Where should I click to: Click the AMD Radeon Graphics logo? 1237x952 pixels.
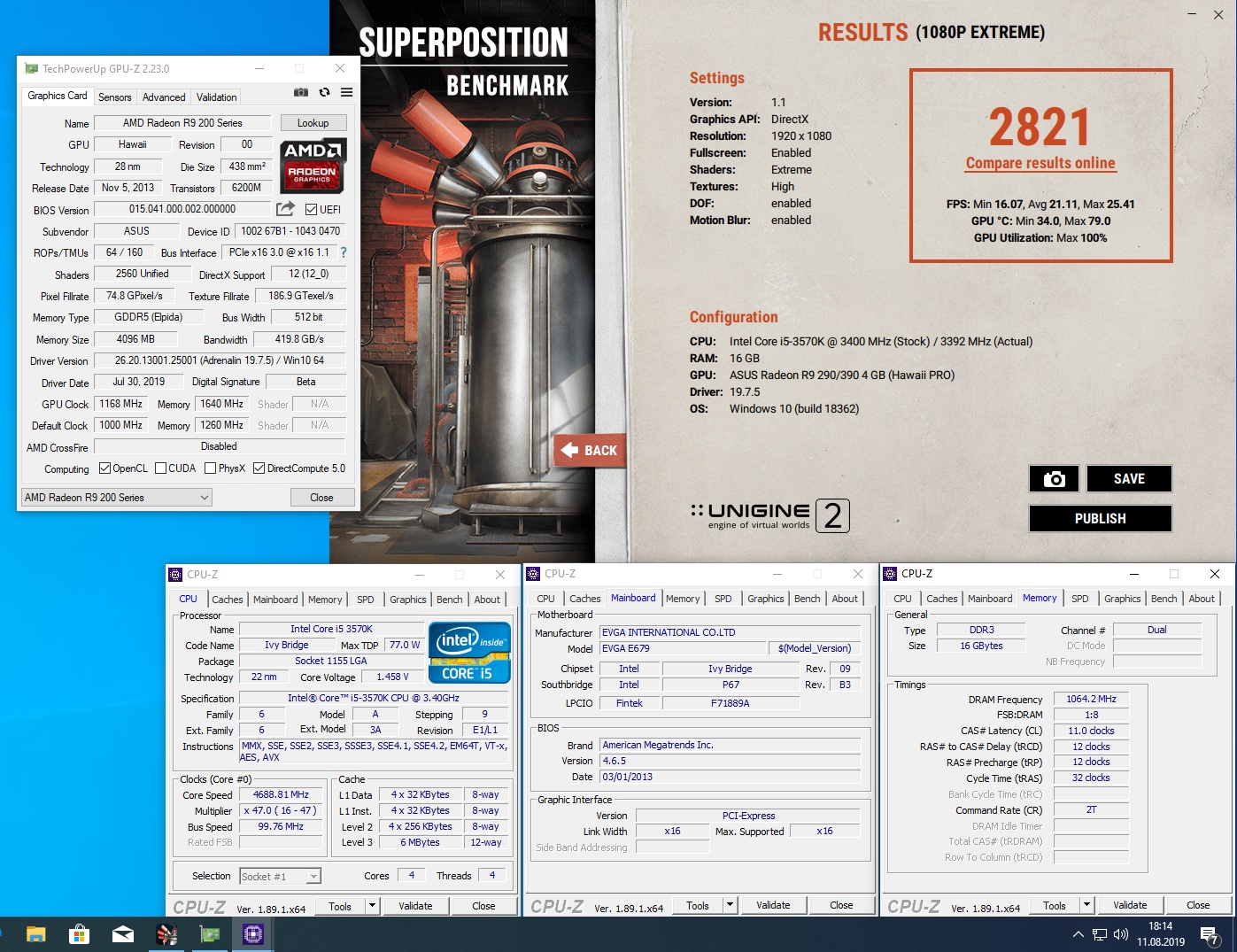[313, 165]
